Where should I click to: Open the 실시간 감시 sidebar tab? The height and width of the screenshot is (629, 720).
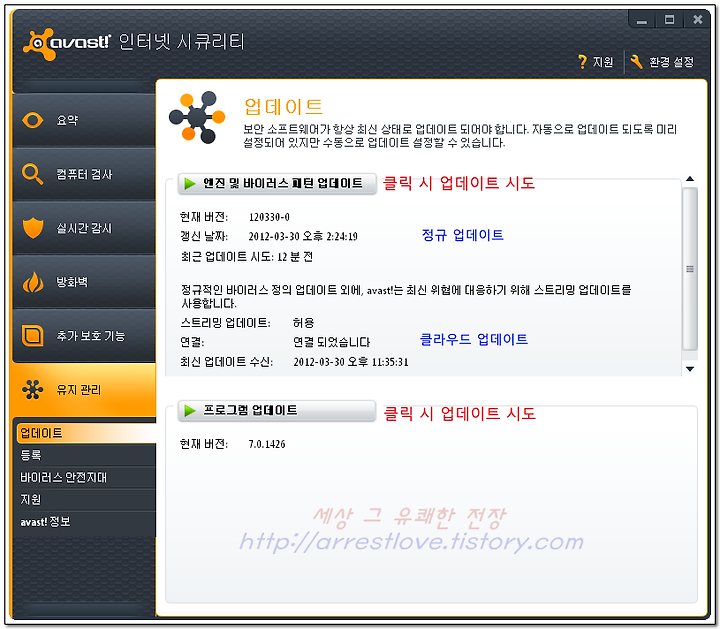pos(84,228)
